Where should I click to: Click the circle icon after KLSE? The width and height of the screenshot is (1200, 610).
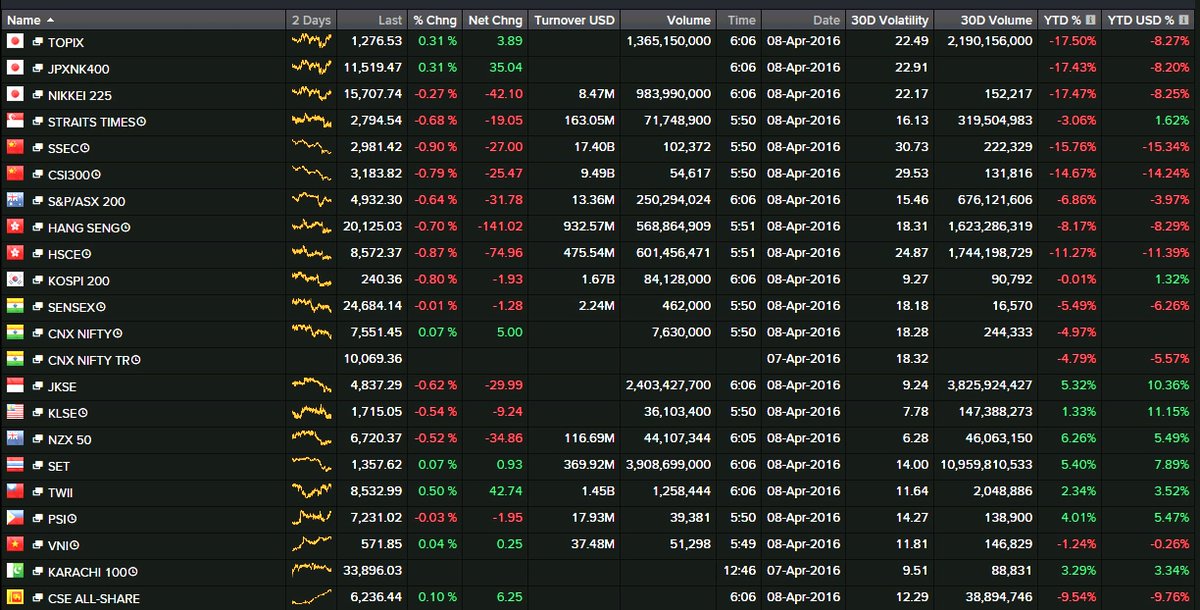83,413
